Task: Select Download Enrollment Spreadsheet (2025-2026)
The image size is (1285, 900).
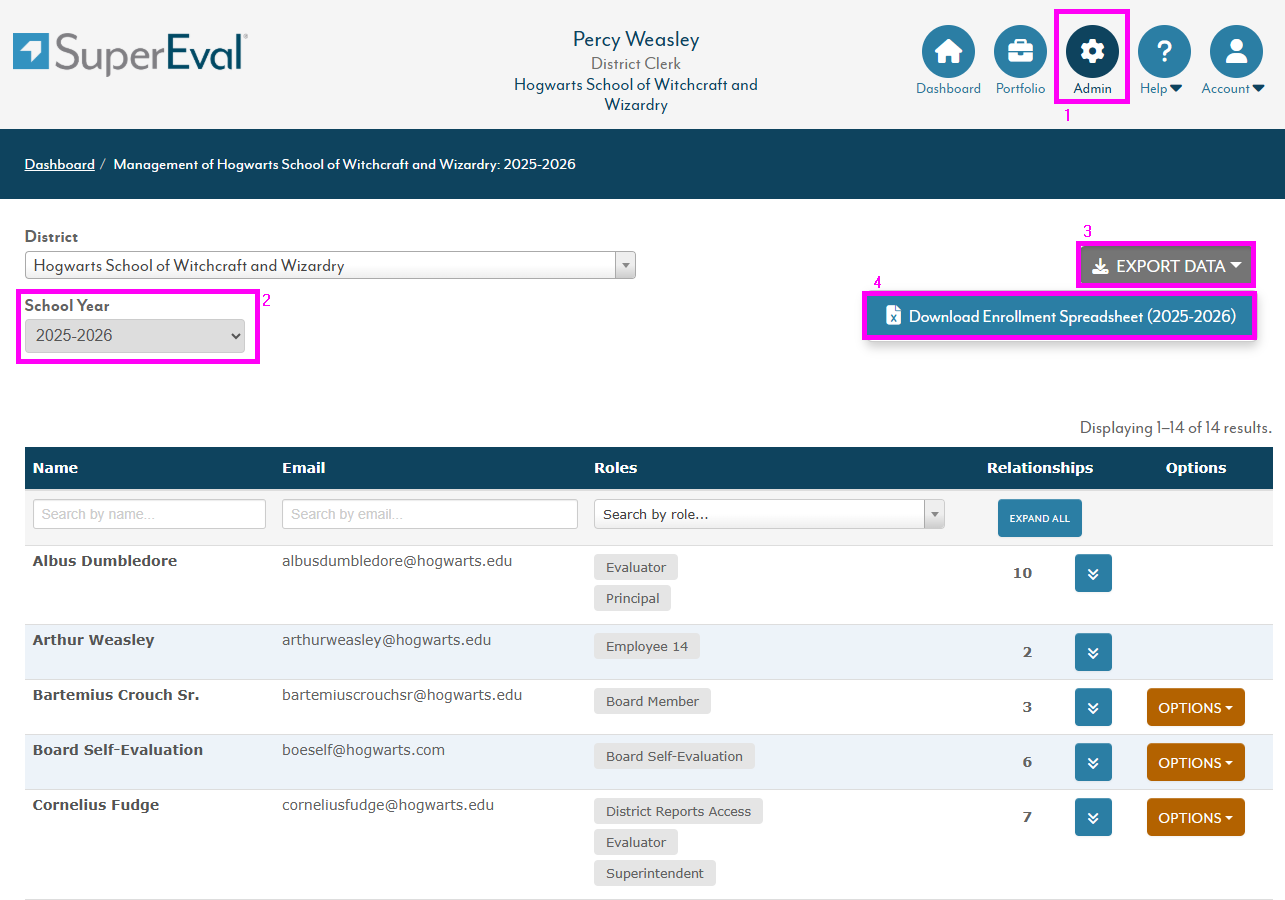Action: [x=1060, y=316]
